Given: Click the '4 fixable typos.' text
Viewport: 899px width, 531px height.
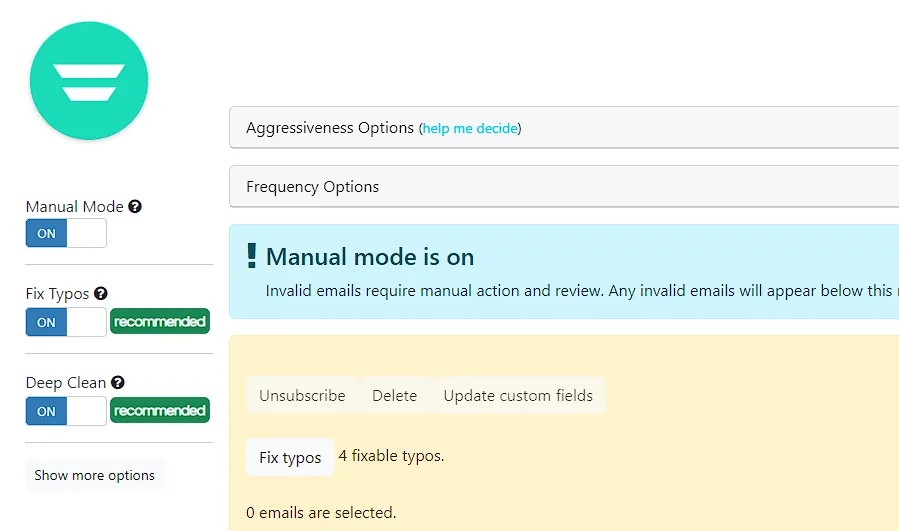Looking at the screenshot, I should point(392,456).
